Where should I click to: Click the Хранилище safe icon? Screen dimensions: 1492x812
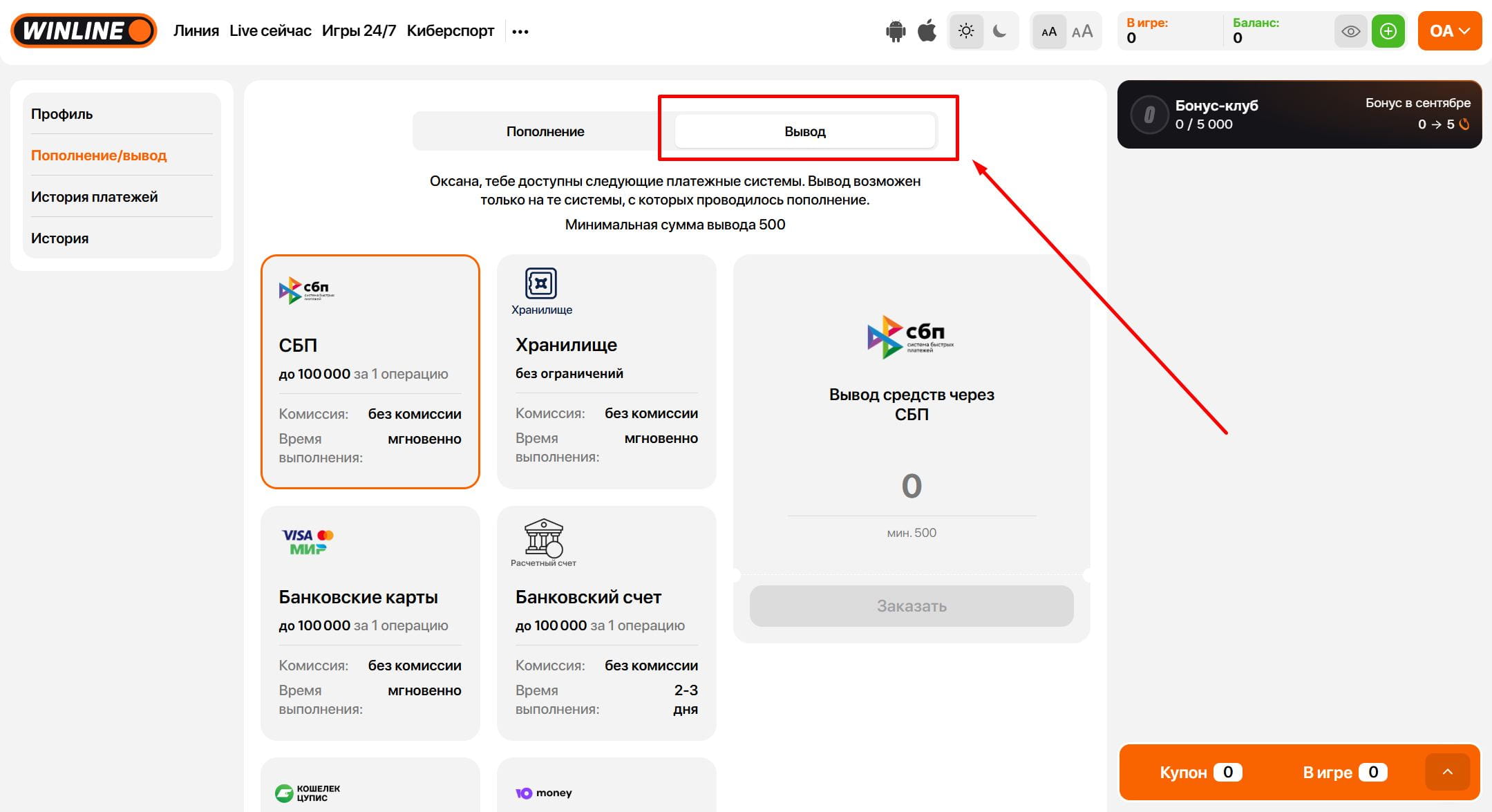tap(541, 283)
